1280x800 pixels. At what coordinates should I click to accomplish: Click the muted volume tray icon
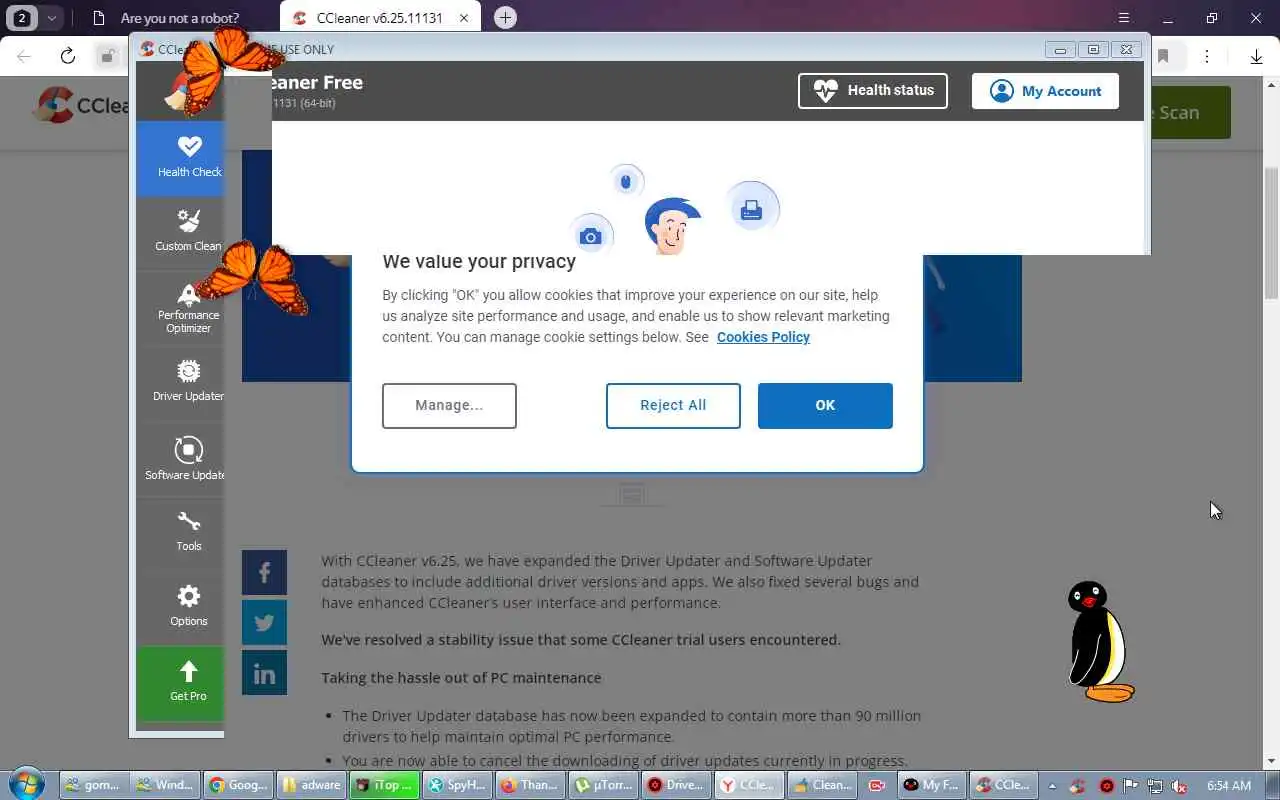pyautogui.click(x=1180, y=786)
